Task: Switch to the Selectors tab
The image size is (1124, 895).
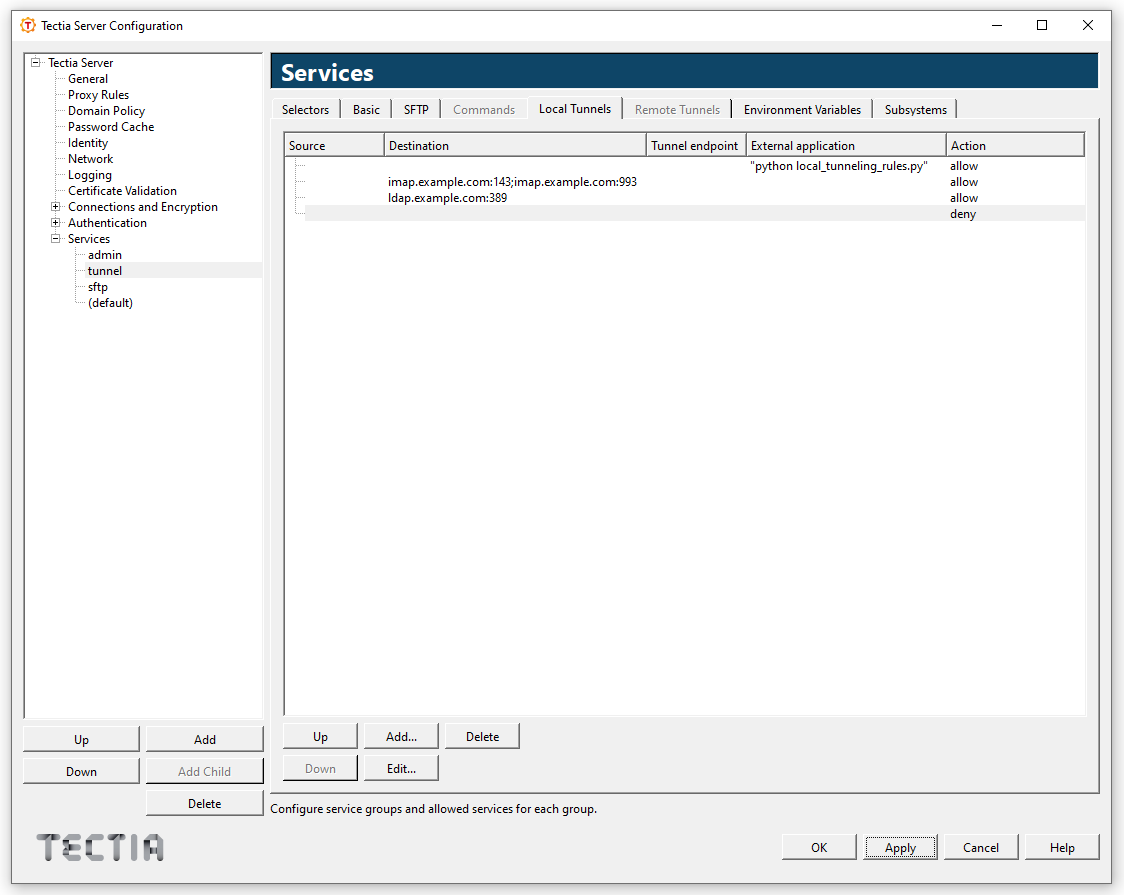Action: point(305,110)
